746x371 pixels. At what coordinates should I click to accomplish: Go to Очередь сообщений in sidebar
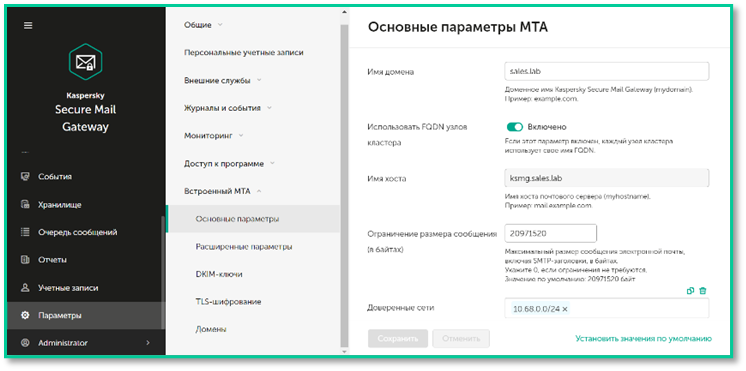tap(78, 233)
